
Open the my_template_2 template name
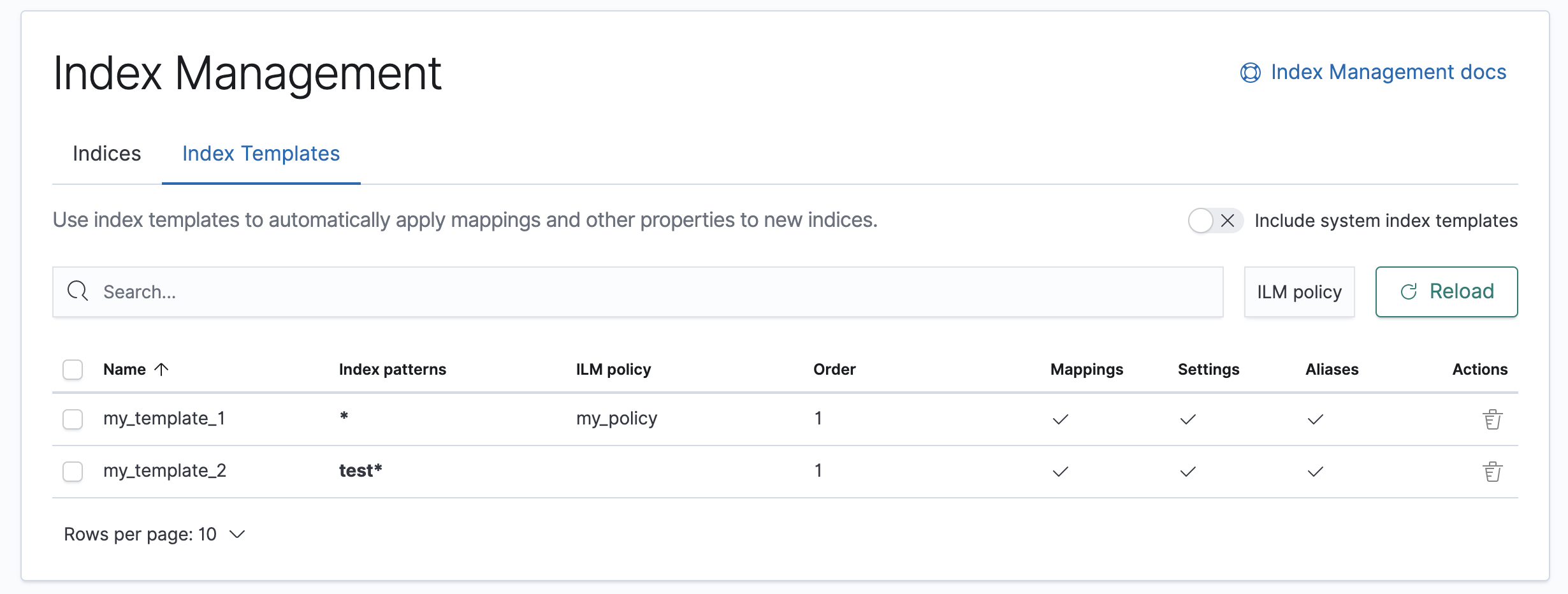pyautogui.click(x=164, y=471)
